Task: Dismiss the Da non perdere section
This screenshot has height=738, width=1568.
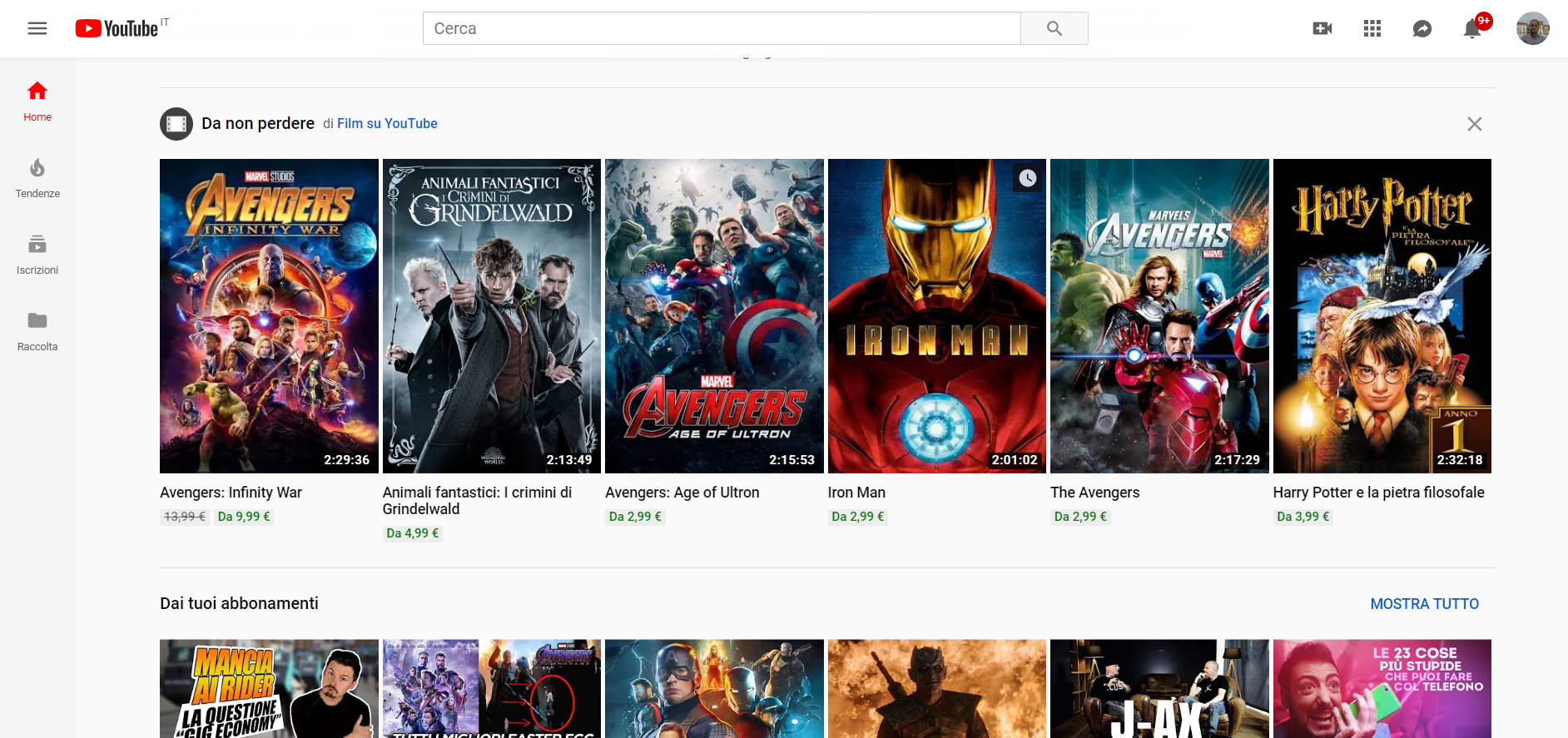Action: point(1474,124)
